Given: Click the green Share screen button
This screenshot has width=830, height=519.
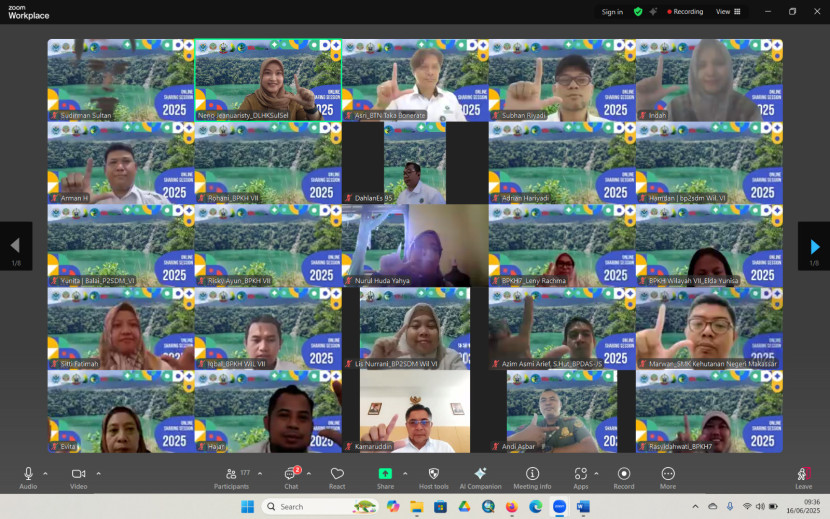Looking at the screenshot, I should coord(385,477).
